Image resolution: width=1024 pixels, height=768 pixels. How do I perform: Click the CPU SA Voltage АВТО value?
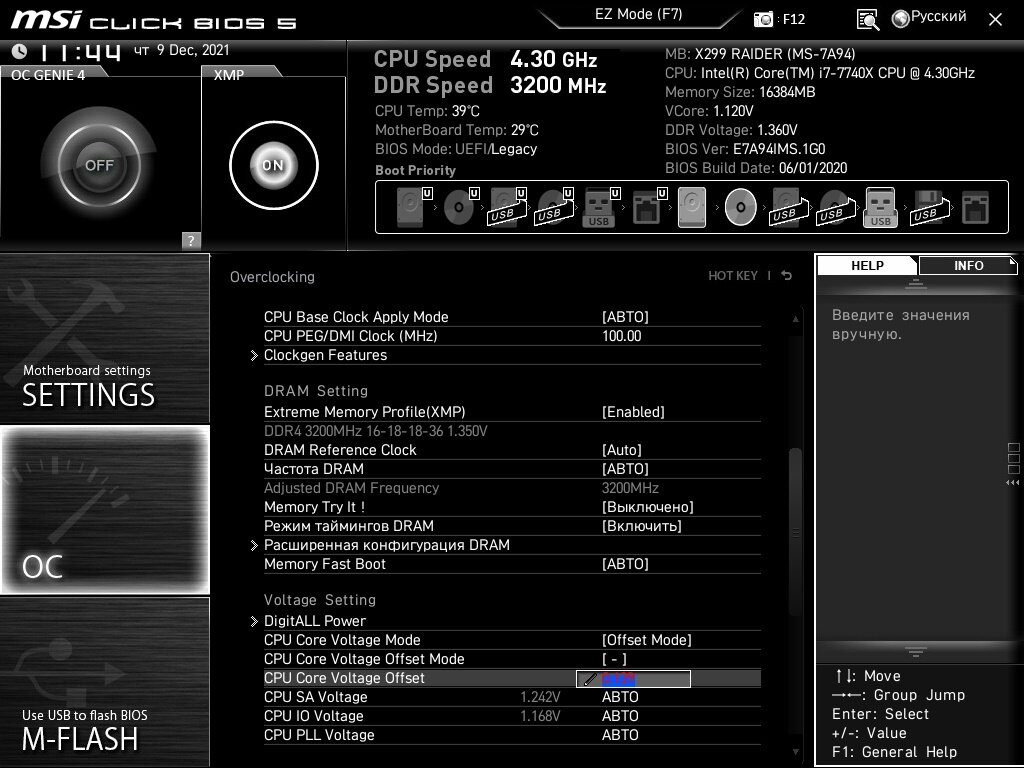(x=620, y=697)
